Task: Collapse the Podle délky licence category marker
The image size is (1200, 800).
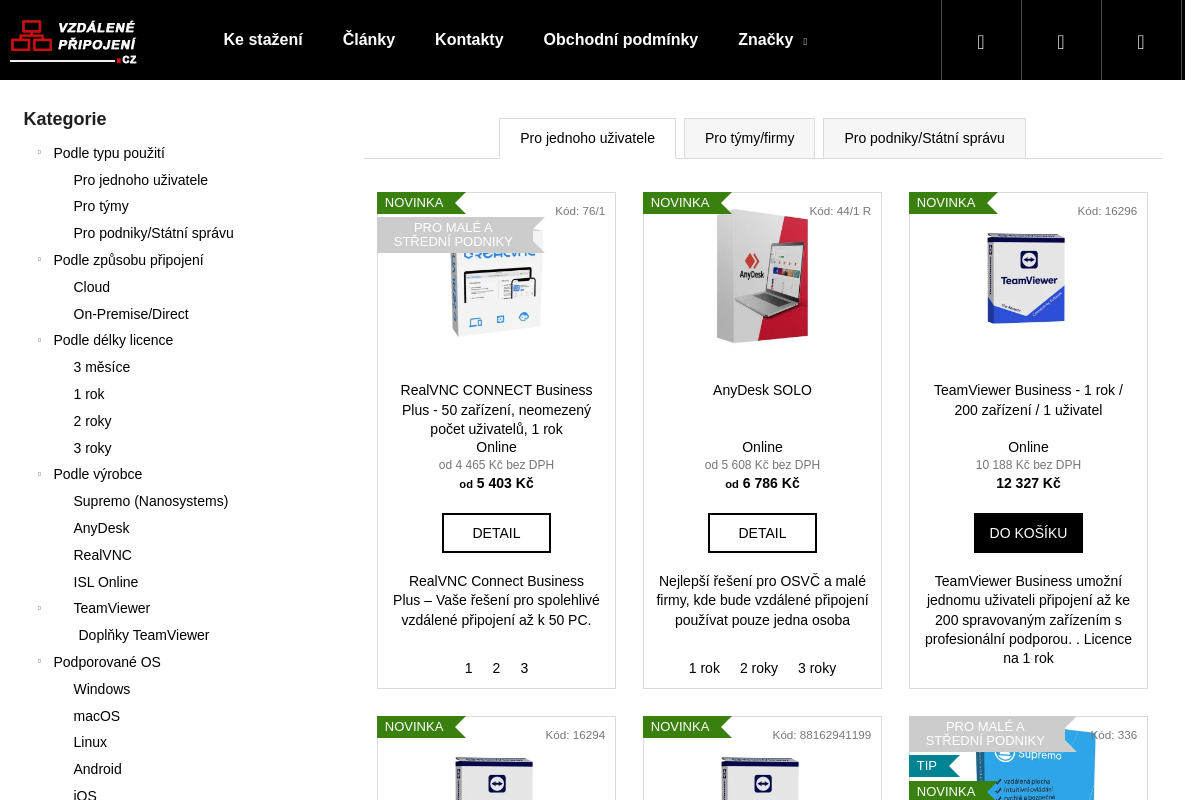Action: pyautogui.click(x=40, y=340)
